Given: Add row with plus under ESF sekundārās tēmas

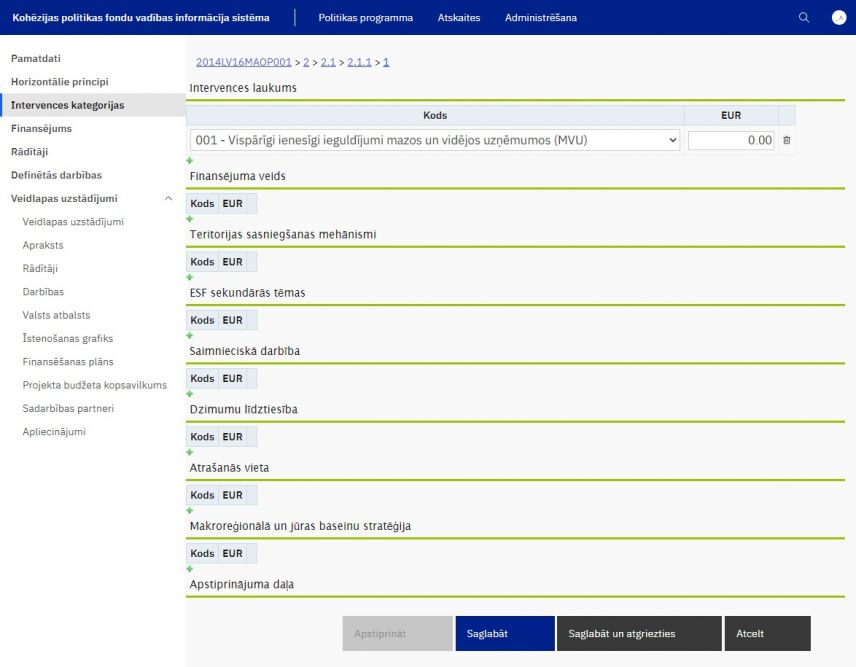Looking at the screenshot, I should (x=190, y=335).
